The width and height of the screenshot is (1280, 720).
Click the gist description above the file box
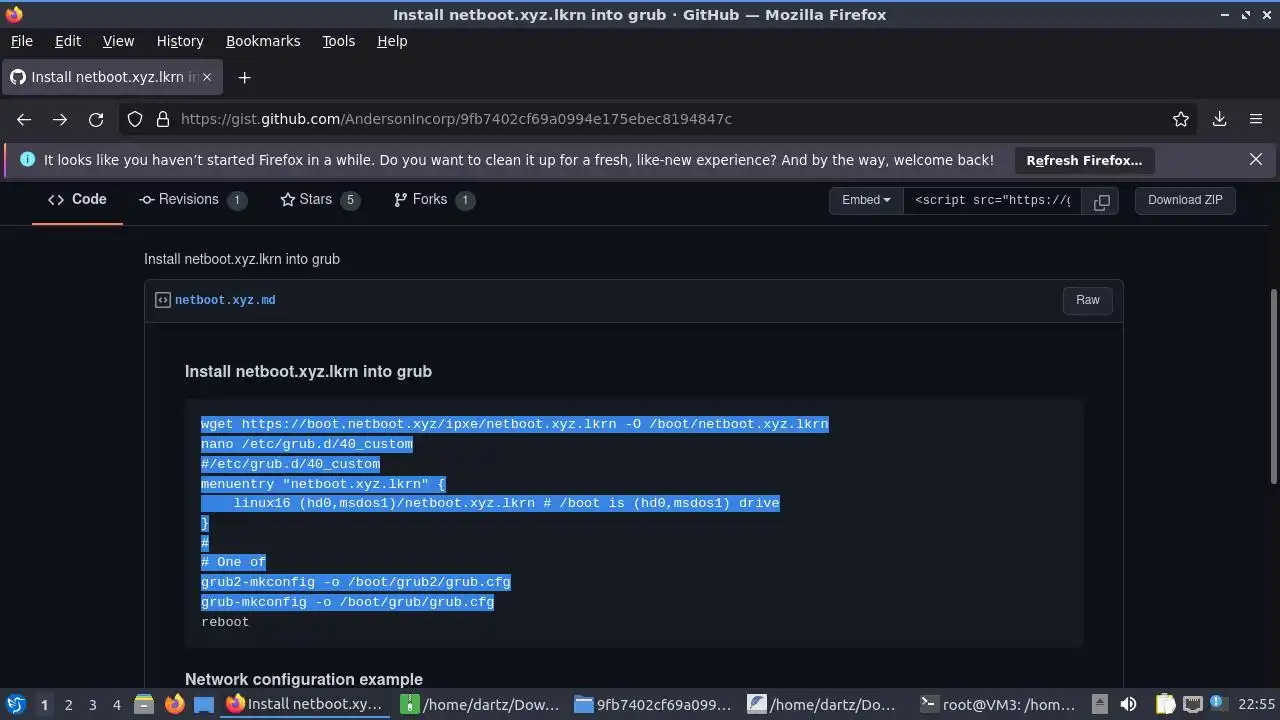pos(242,259)
